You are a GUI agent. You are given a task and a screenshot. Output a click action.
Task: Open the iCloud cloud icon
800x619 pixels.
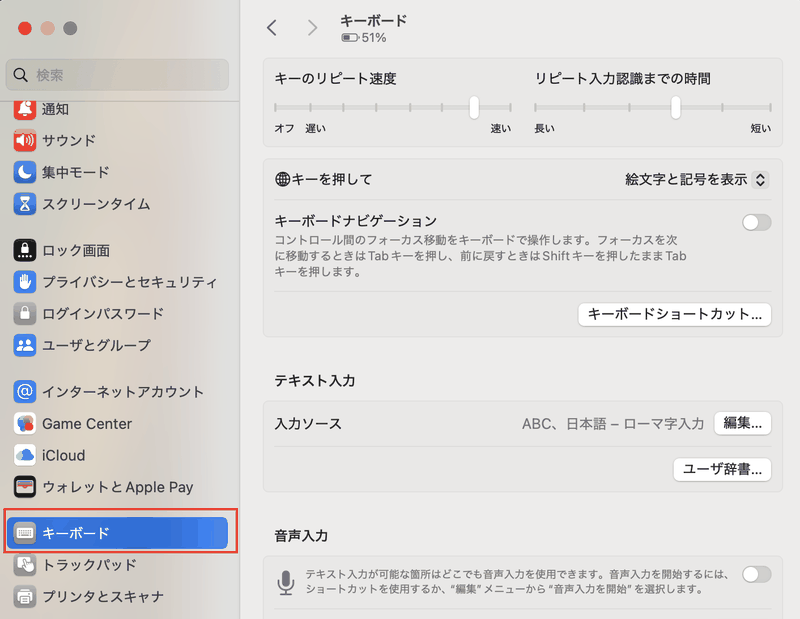[24, 455]
